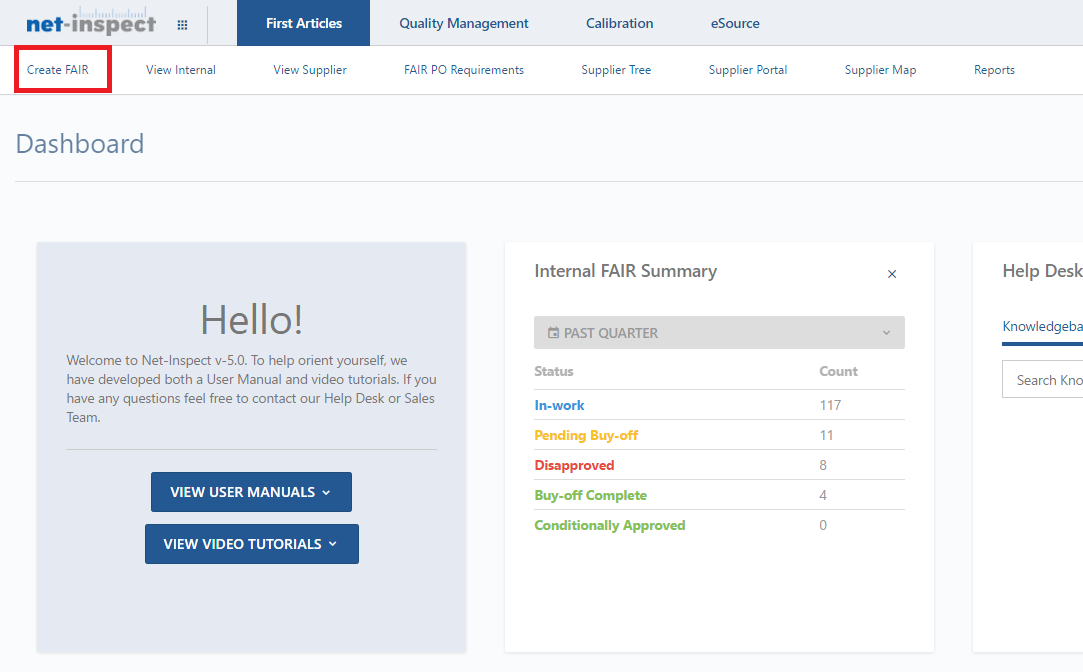Open FAIR PO Requirements
Screen dimensions: 1083x672
point(464,70)
